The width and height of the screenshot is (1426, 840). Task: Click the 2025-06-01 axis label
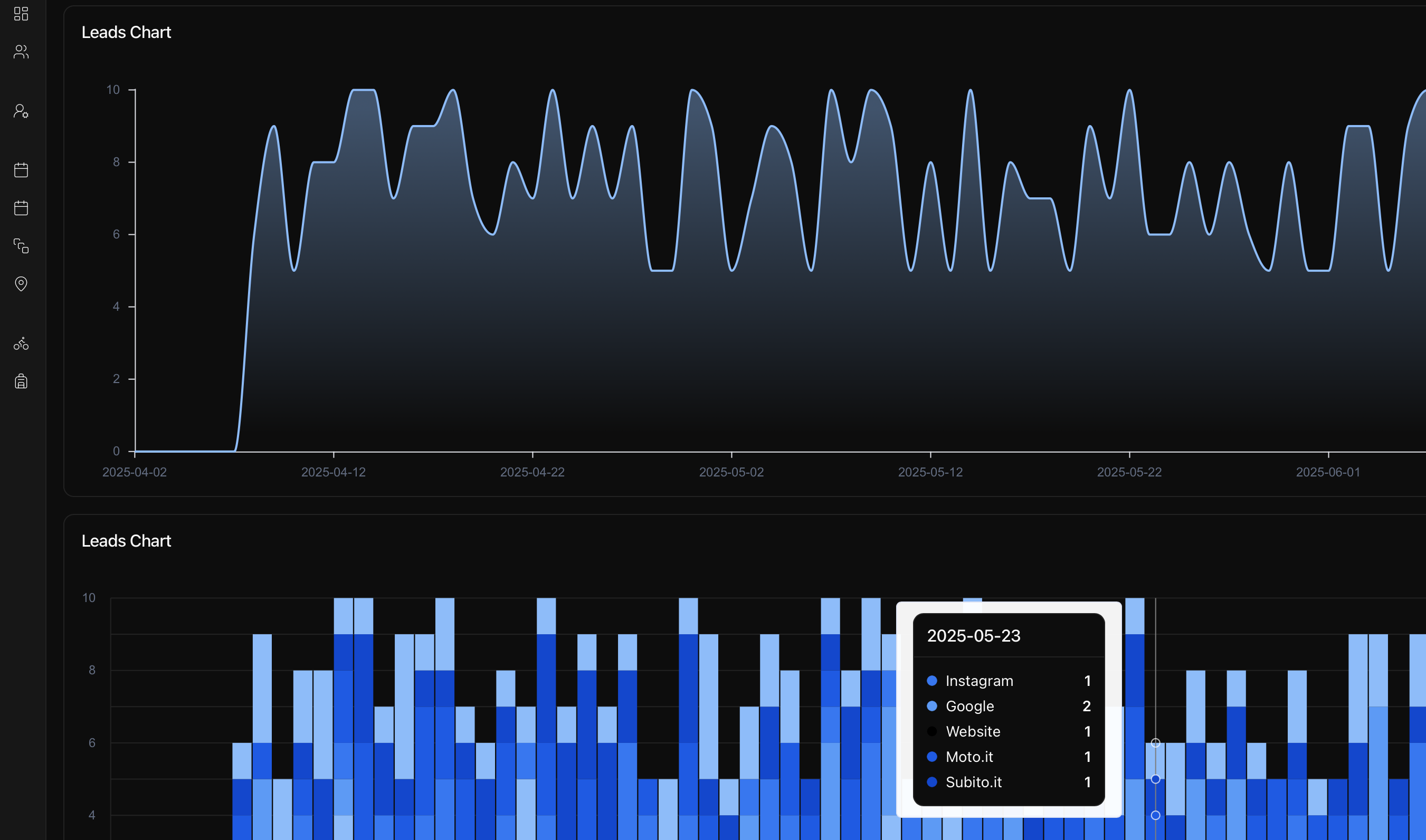[x=1328, y=472]
